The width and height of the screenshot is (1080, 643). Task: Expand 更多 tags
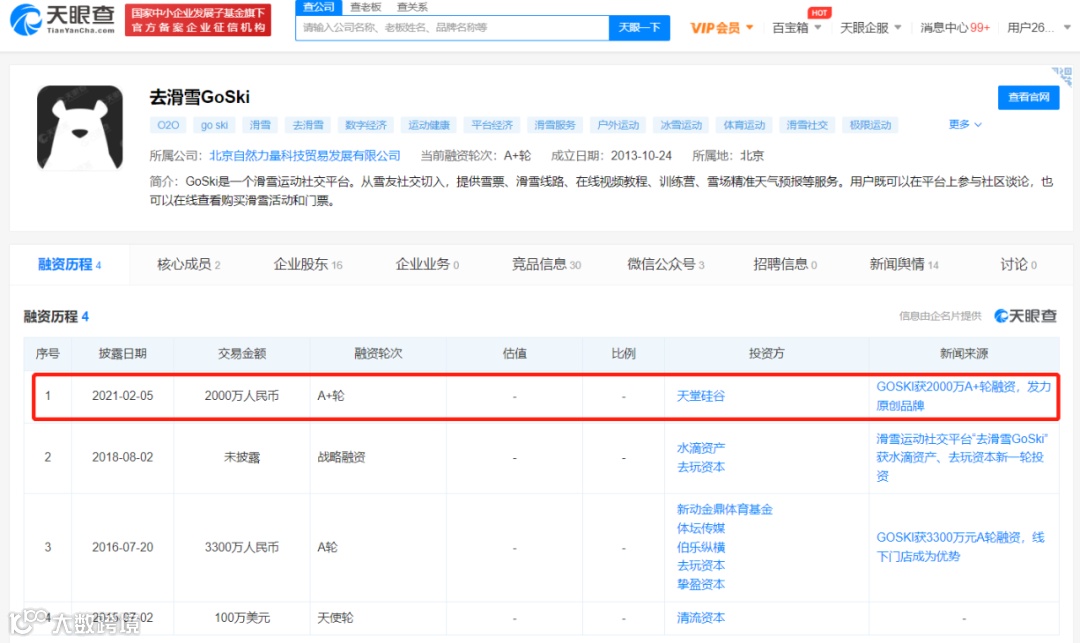point(964,124)
